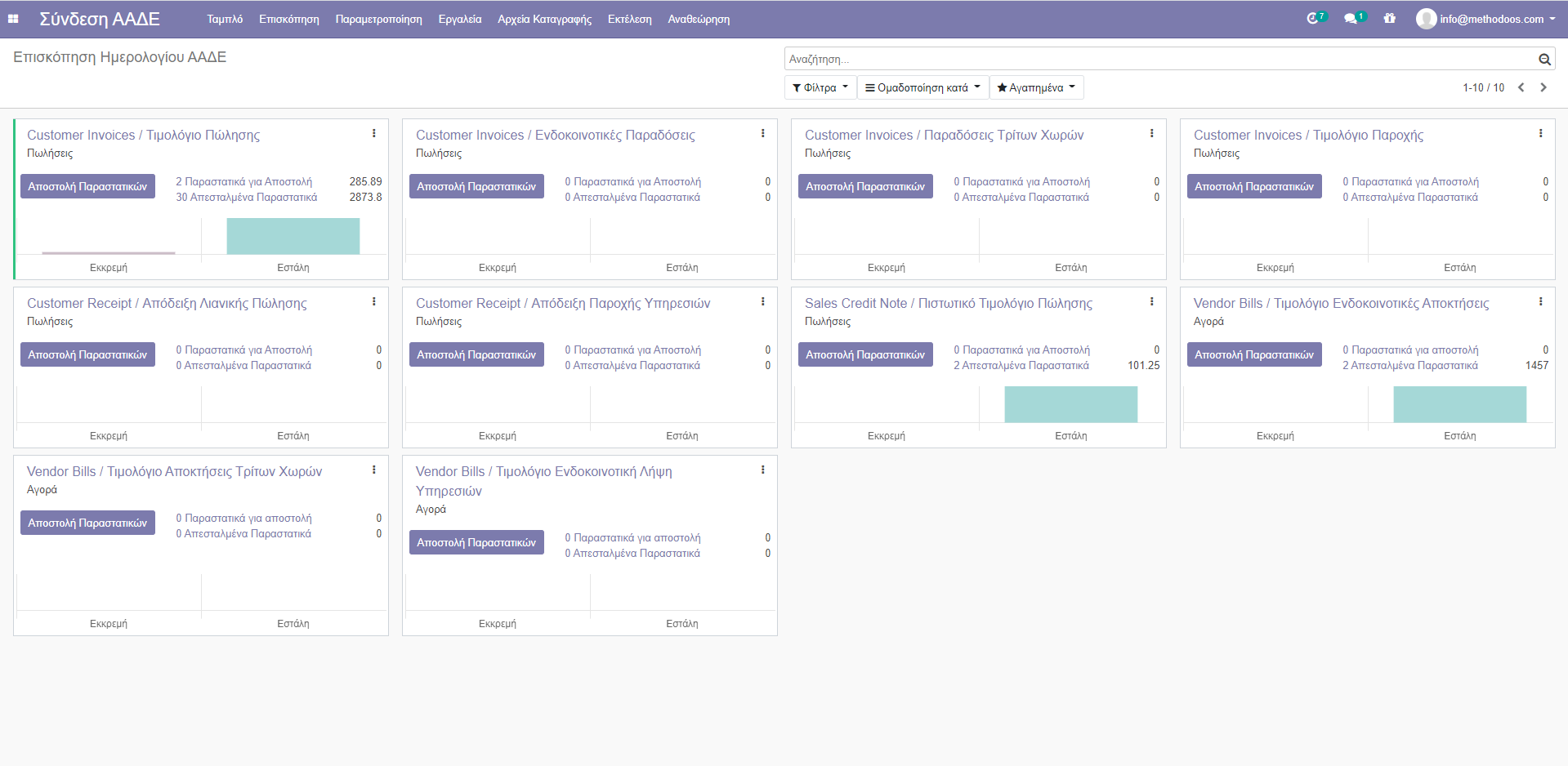Open the Παραμετροποίηση menu

[378, 19]
